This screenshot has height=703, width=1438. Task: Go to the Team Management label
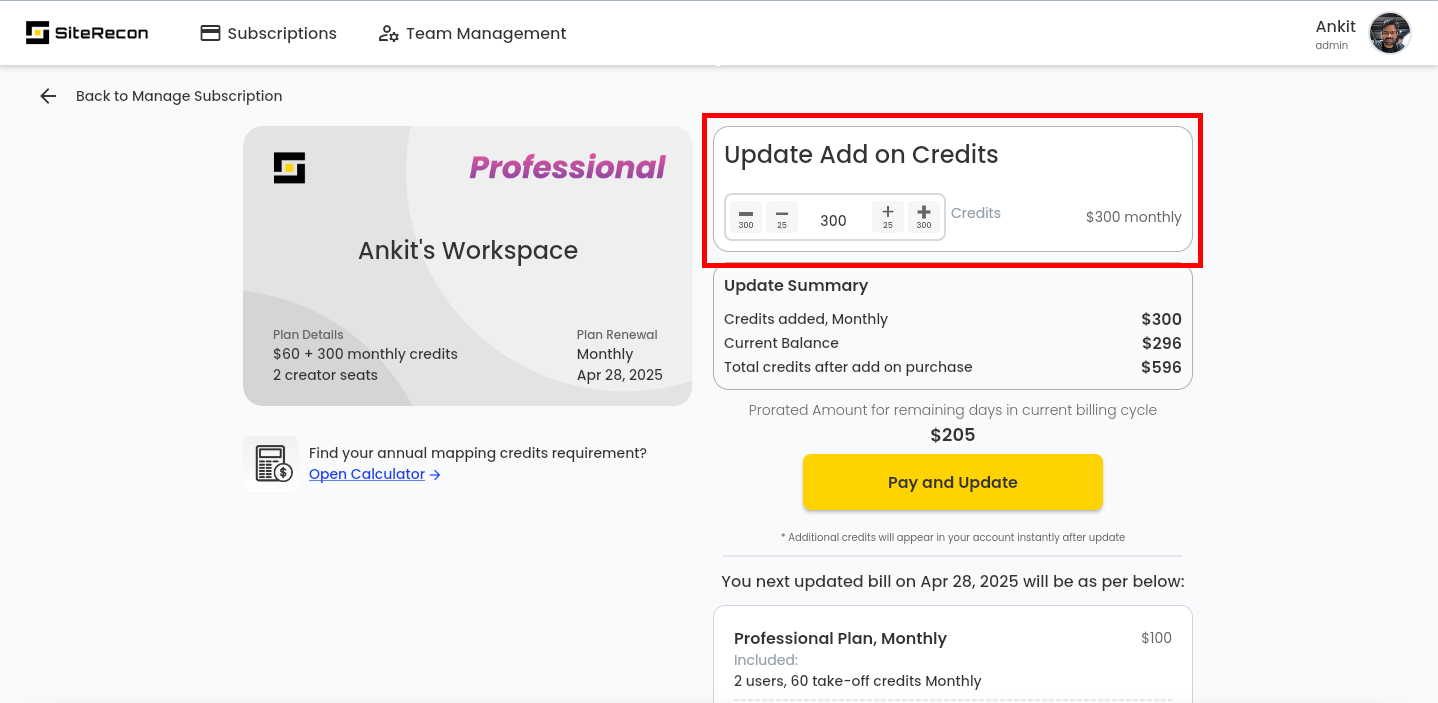click(x=486, y=33)
